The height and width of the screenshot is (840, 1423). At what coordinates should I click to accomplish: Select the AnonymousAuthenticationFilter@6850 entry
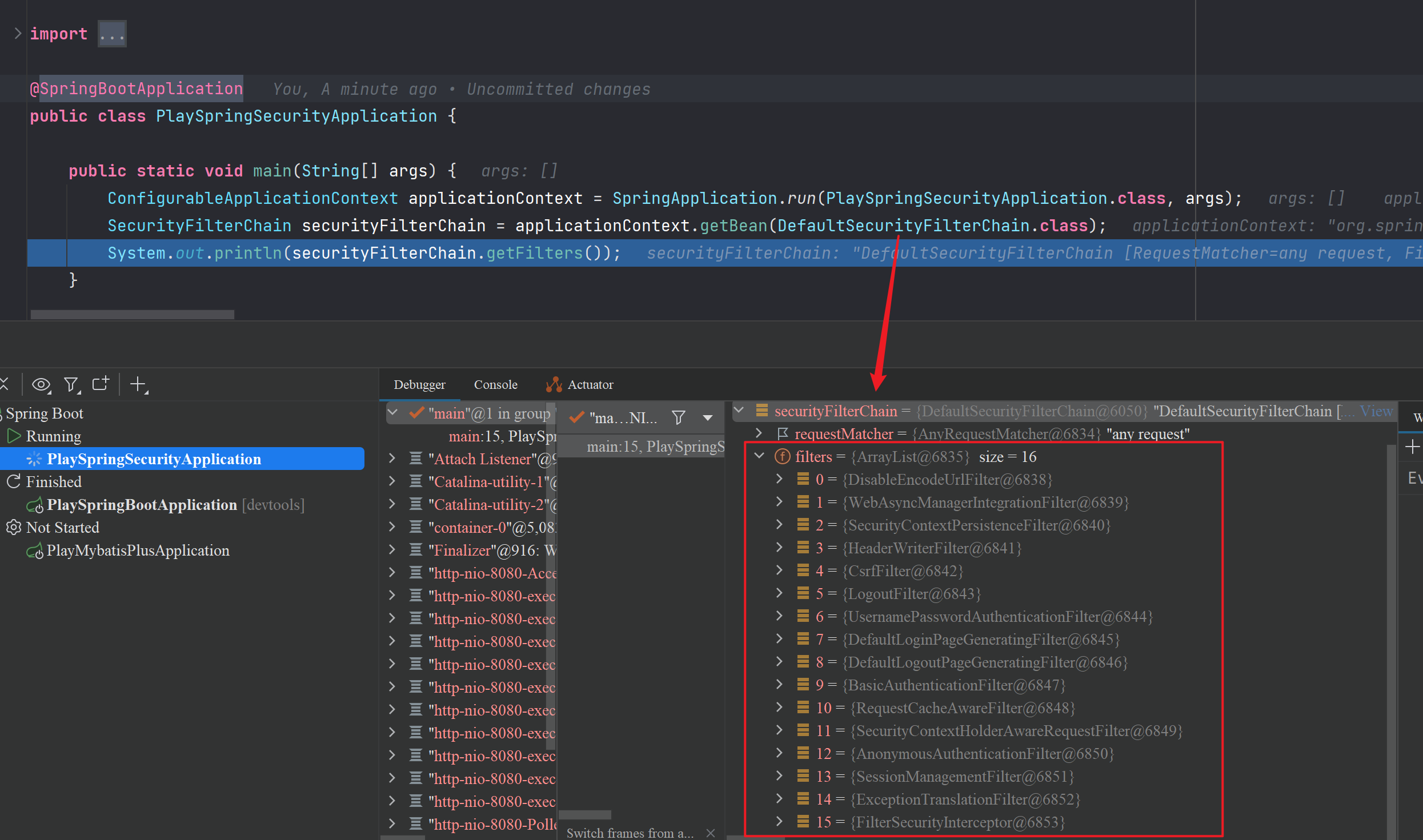tap(982, 754)
